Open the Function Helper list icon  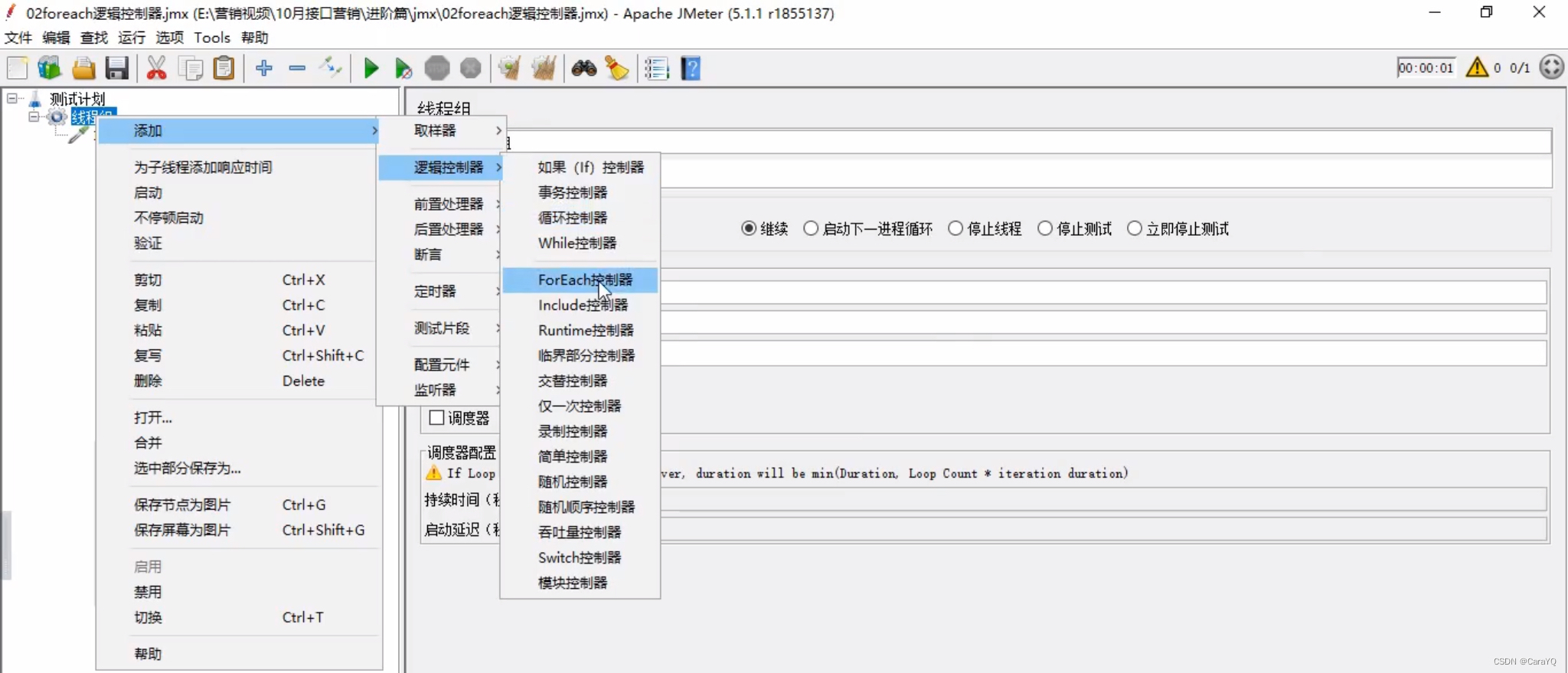[657, 68]
